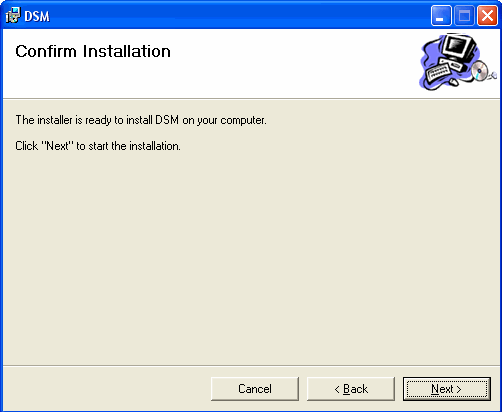Click the blank area left of Cancel
Image resolution: width=502 pixels, height=412 pixels.
click(107, 389)
